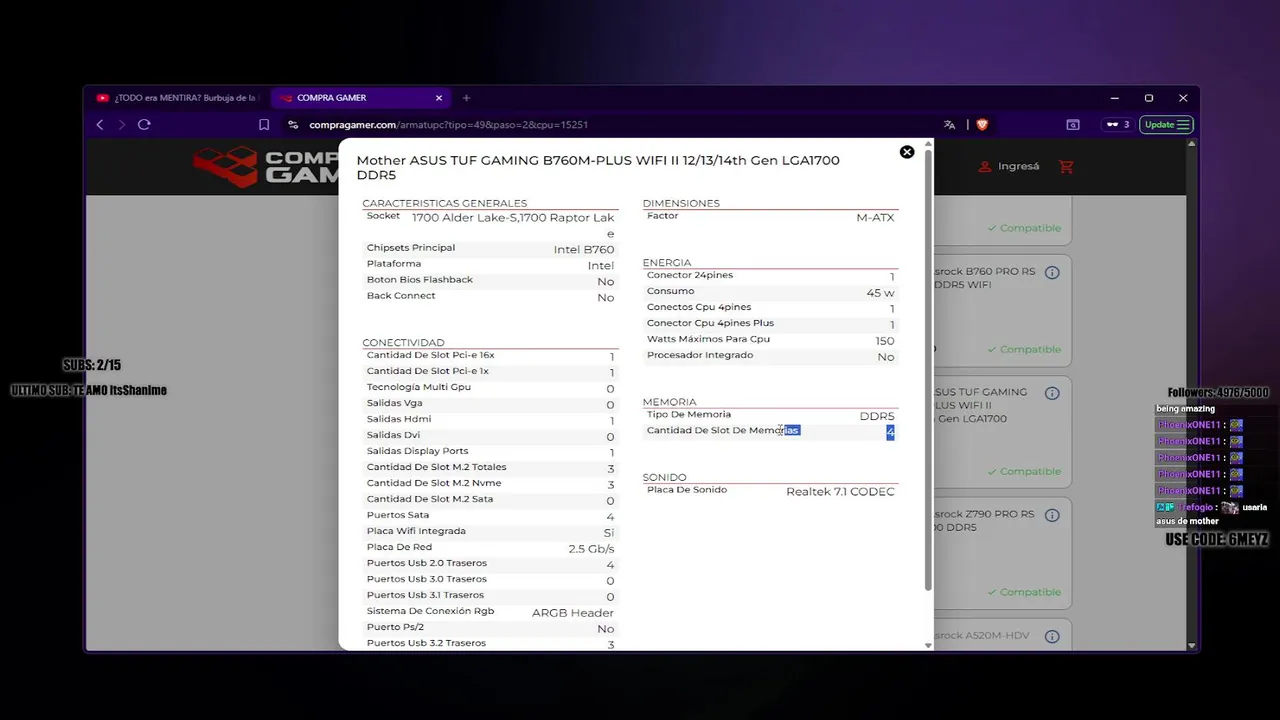
Task: Click the Puertos Sata row label
Action: tap(397, 515)
